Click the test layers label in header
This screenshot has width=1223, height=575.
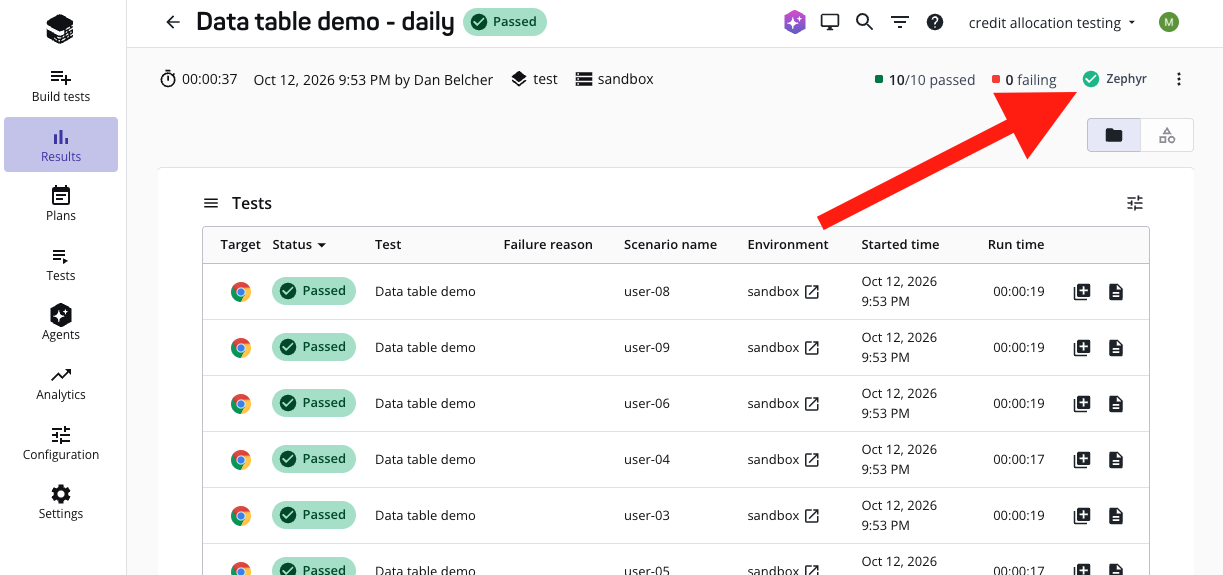[x=534, y=79]
